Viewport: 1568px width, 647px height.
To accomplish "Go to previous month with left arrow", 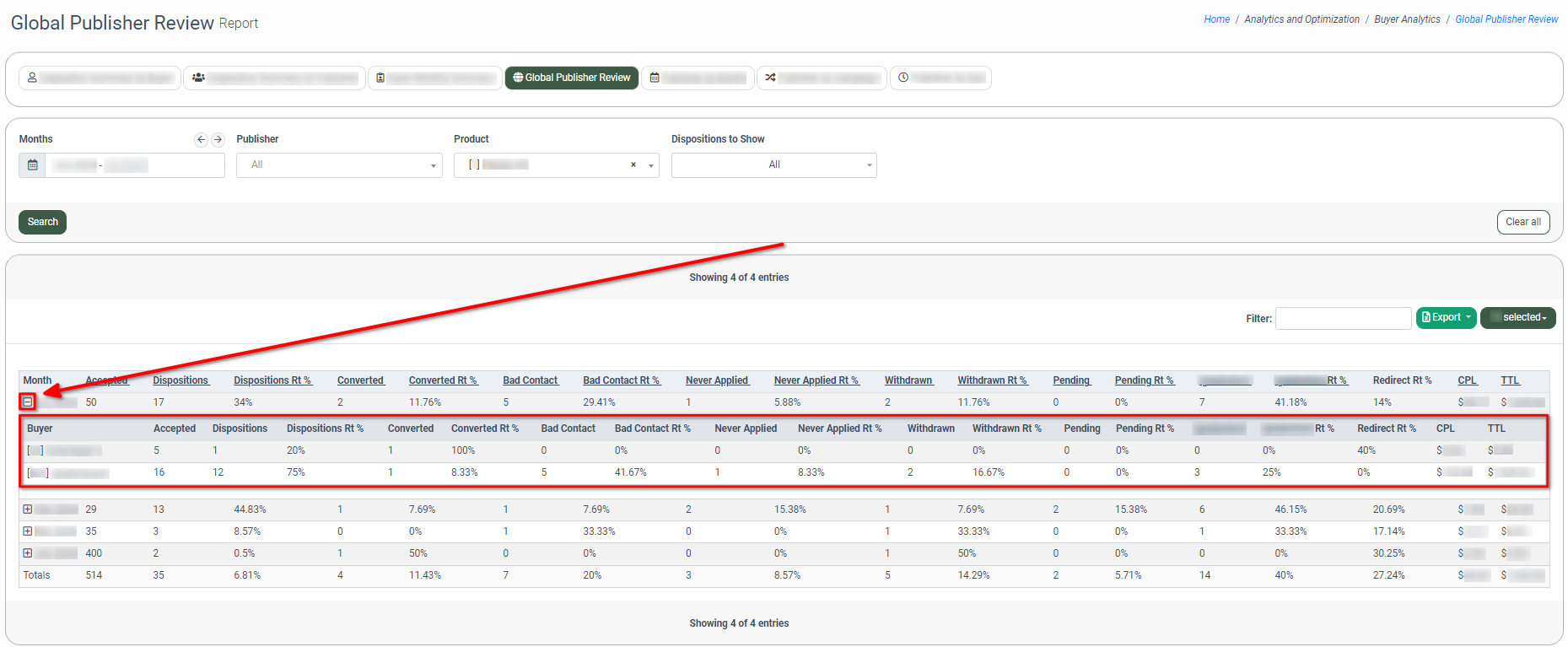I will pos(201,140).
